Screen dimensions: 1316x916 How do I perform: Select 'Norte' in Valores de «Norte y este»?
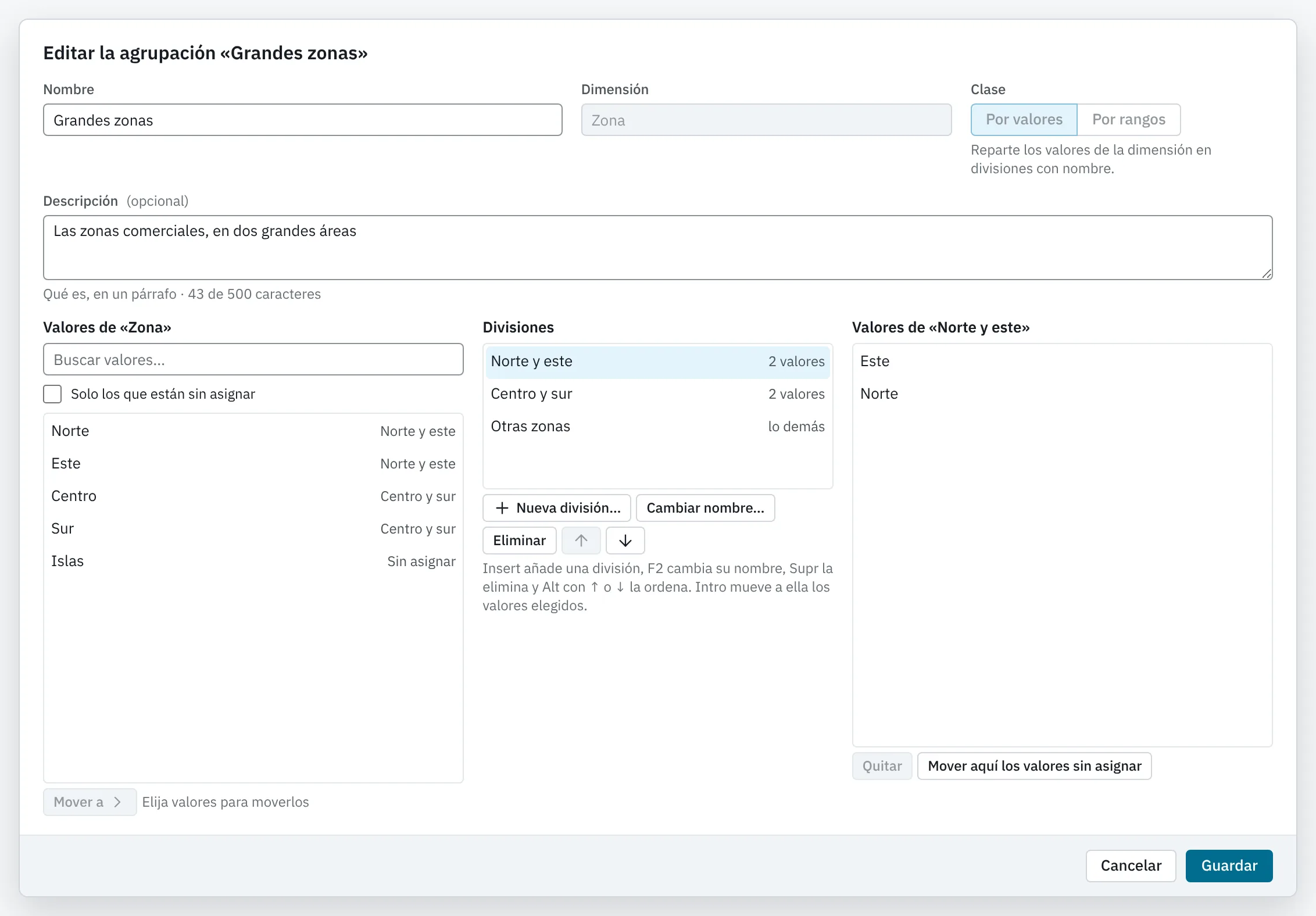point(1062,394)
